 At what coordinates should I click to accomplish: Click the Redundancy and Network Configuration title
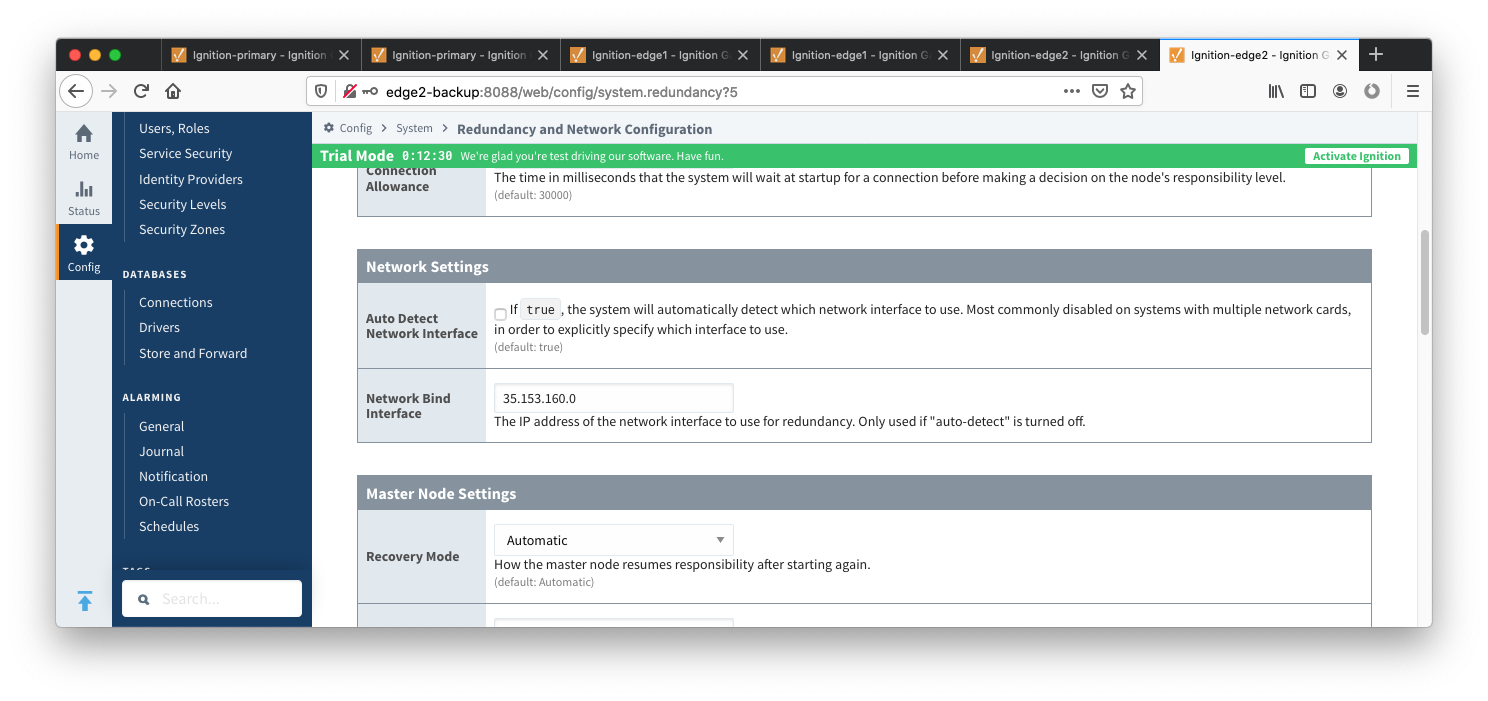point(584,129)
